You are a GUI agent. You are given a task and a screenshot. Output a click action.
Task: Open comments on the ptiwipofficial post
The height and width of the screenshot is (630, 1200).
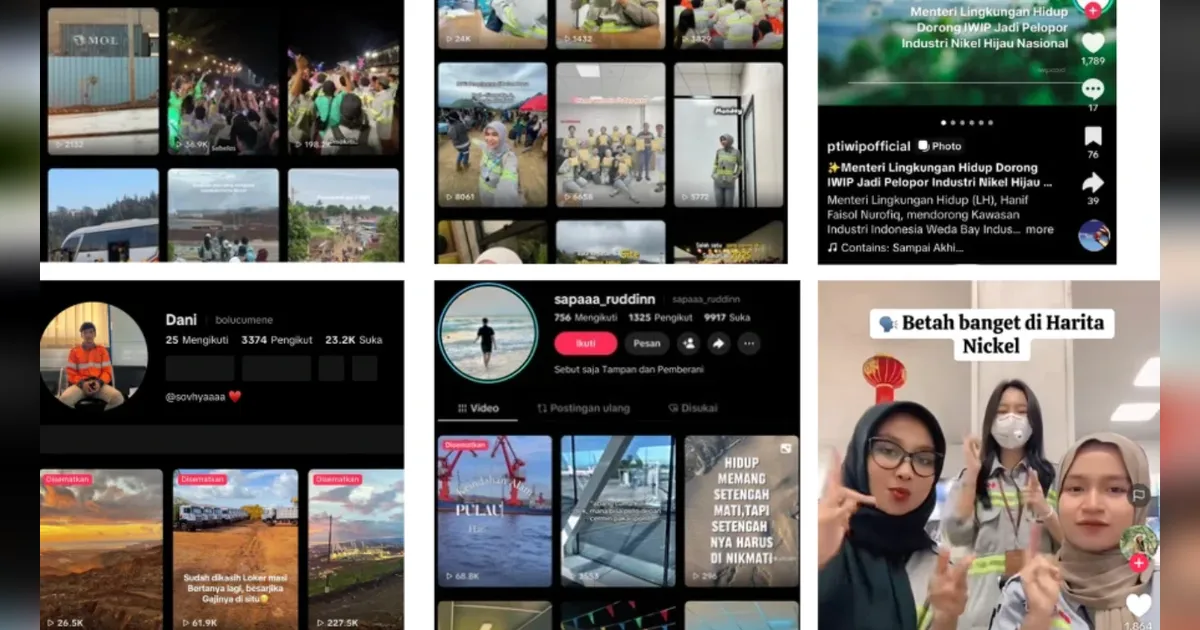coord(1093,89)
